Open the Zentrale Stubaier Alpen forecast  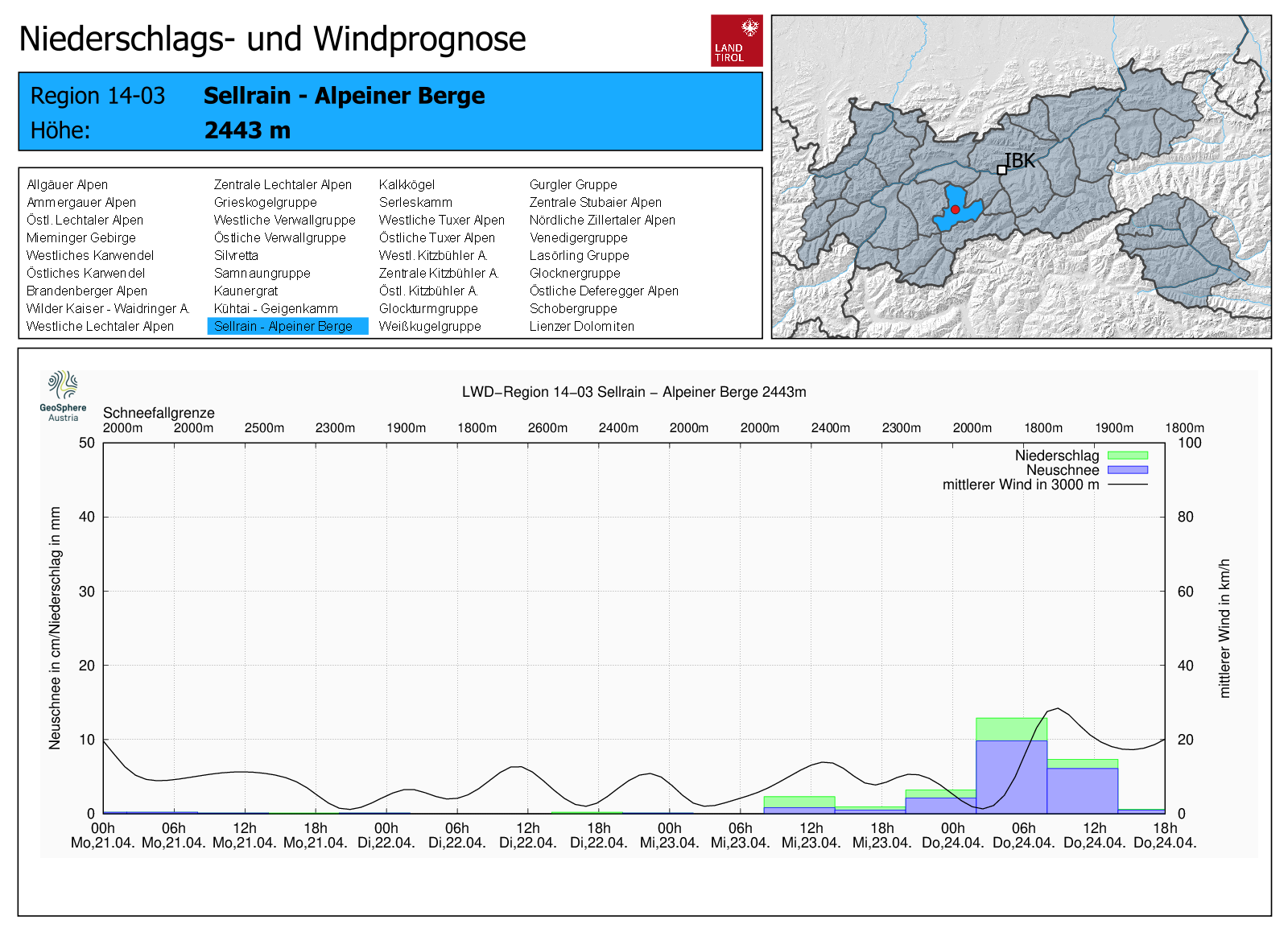(595, 202)
